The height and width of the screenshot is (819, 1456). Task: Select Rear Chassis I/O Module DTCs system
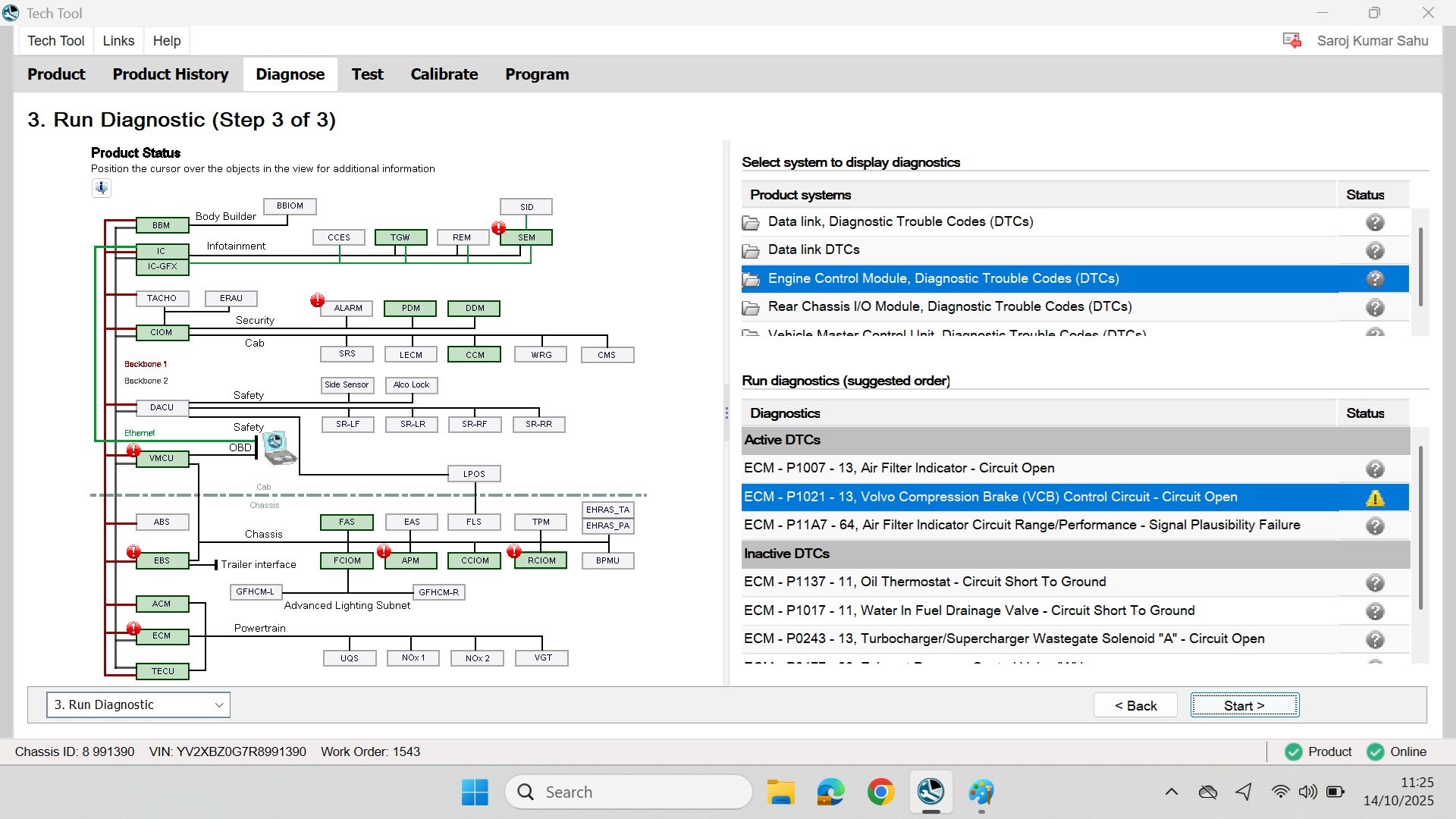click(x=949, y=306)
